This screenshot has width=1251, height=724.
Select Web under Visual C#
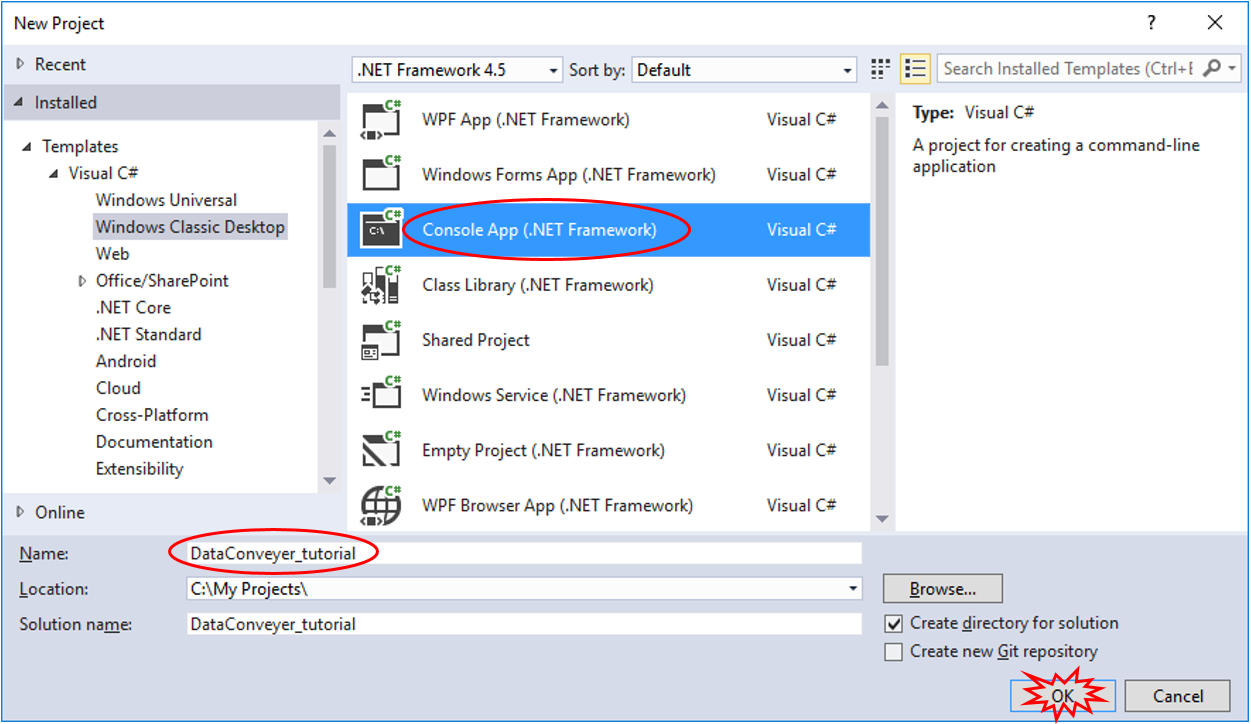(x=112, y=253)
